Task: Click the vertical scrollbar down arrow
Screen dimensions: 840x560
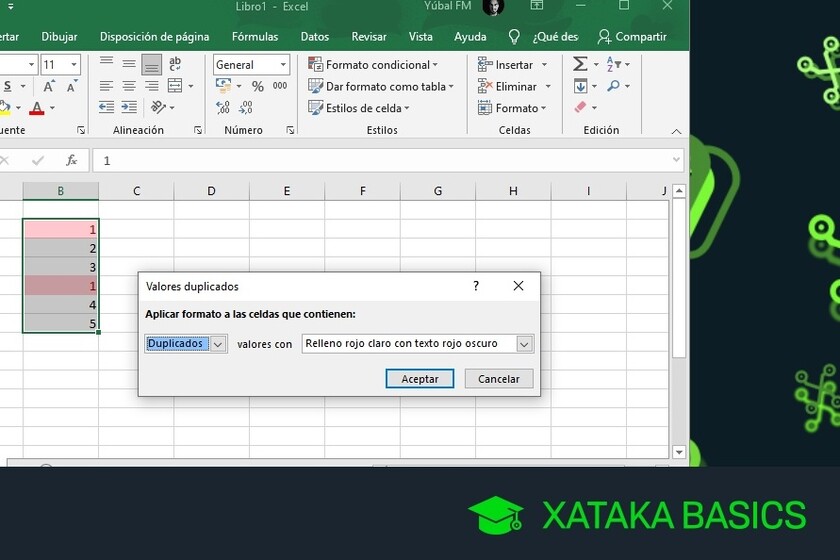Action: 679,452
